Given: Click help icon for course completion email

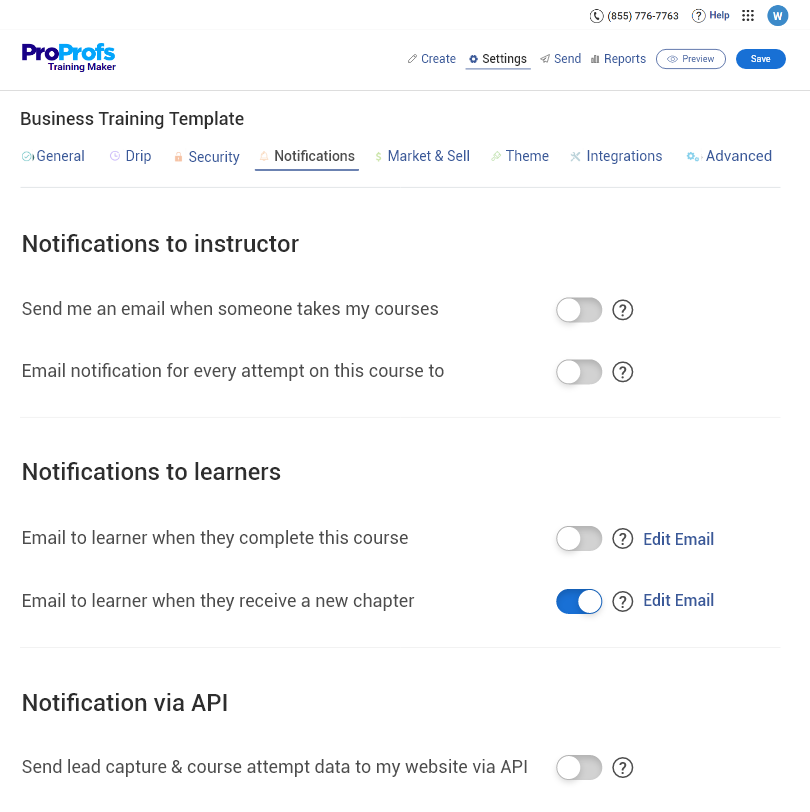Looking at the screenshot, I should (623, 539).
